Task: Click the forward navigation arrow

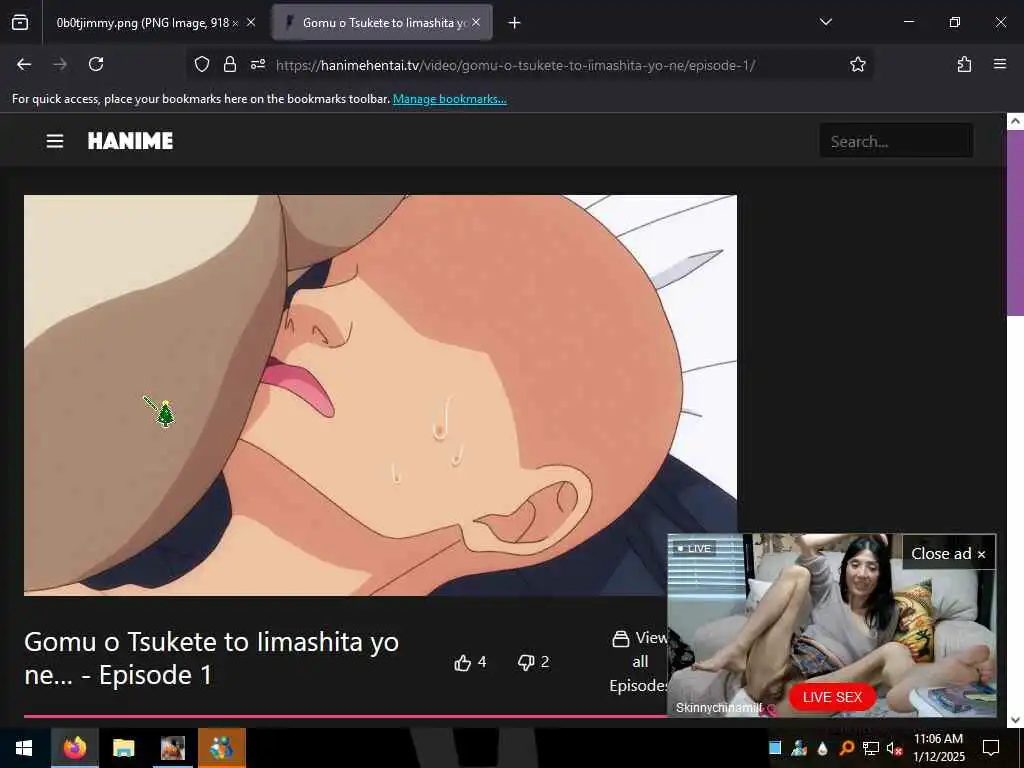Action: tap(60, 64)
